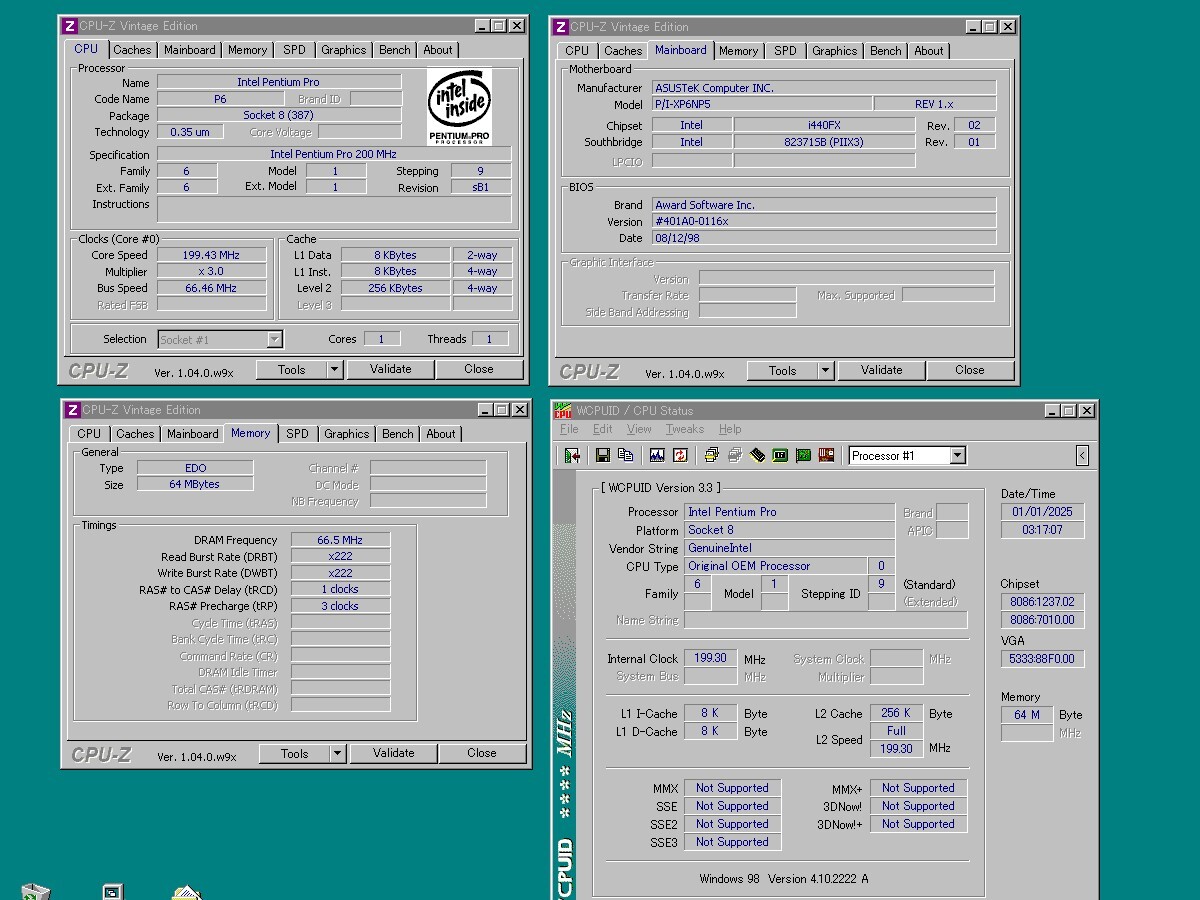Switch to Caches tab in the processor window
The width and height of the screenshot is (1200, 900).
point(132,50)
